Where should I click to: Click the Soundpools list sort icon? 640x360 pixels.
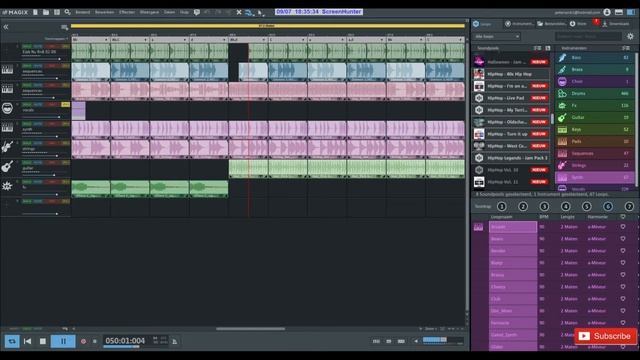click(x=538, y=48)
